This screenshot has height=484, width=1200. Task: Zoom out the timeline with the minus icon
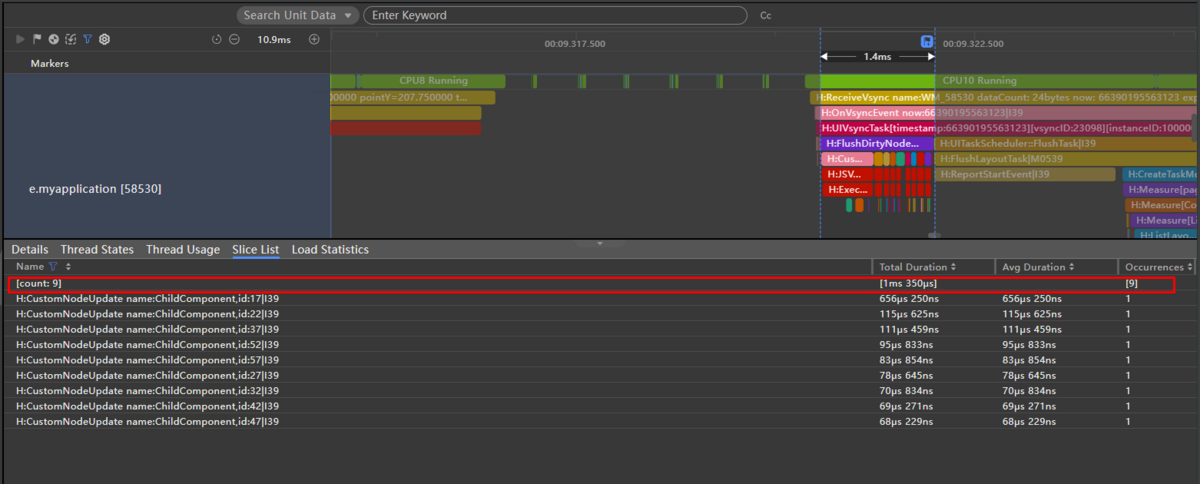pos(234,39)
